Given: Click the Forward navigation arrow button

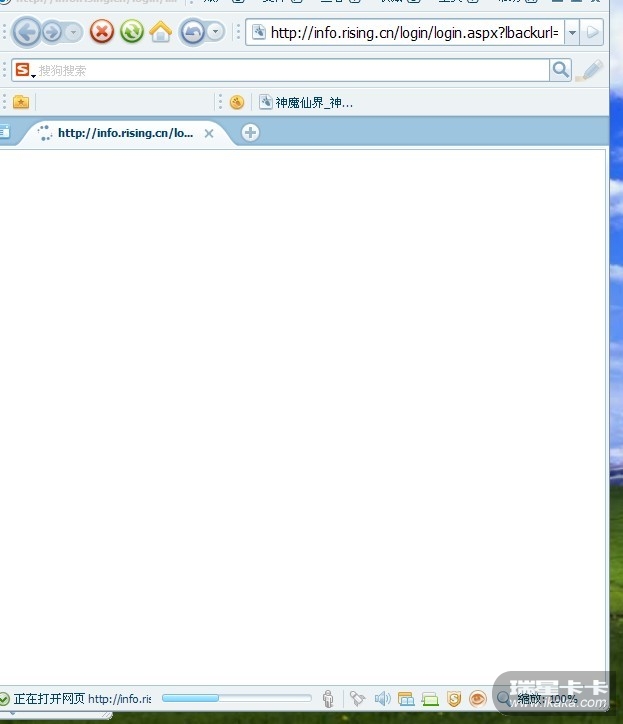Looking at the screenshot, I should click(53, 32).
